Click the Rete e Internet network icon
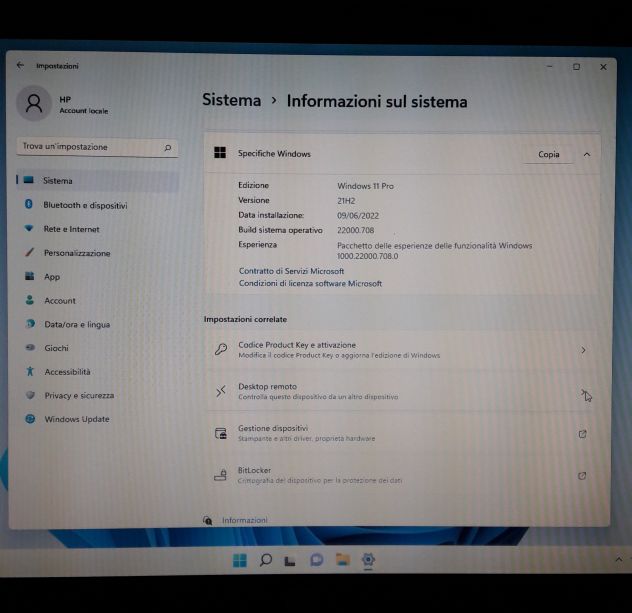The width and height of the screenshot is (632, 613). pyautogui.click(x=29, y=228)
